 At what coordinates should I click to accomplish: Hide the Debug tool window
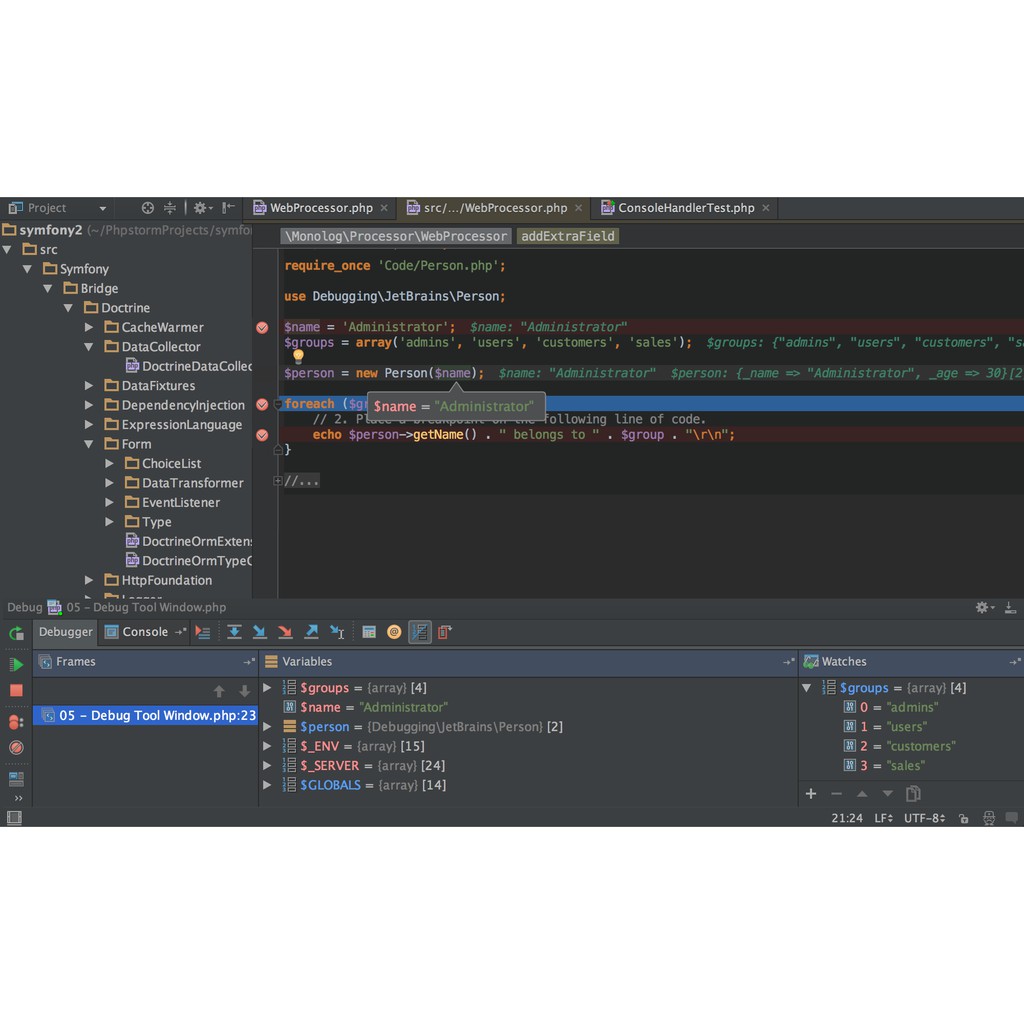[x=1010, y=607]
